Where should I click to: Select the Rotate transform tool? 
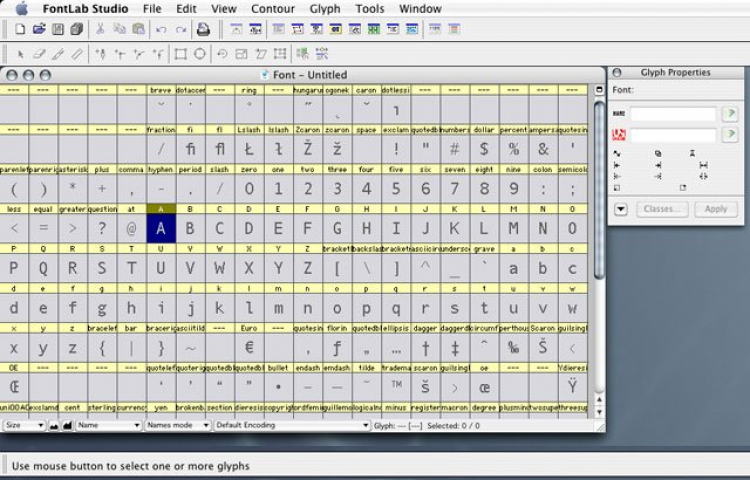coord(222,54)
